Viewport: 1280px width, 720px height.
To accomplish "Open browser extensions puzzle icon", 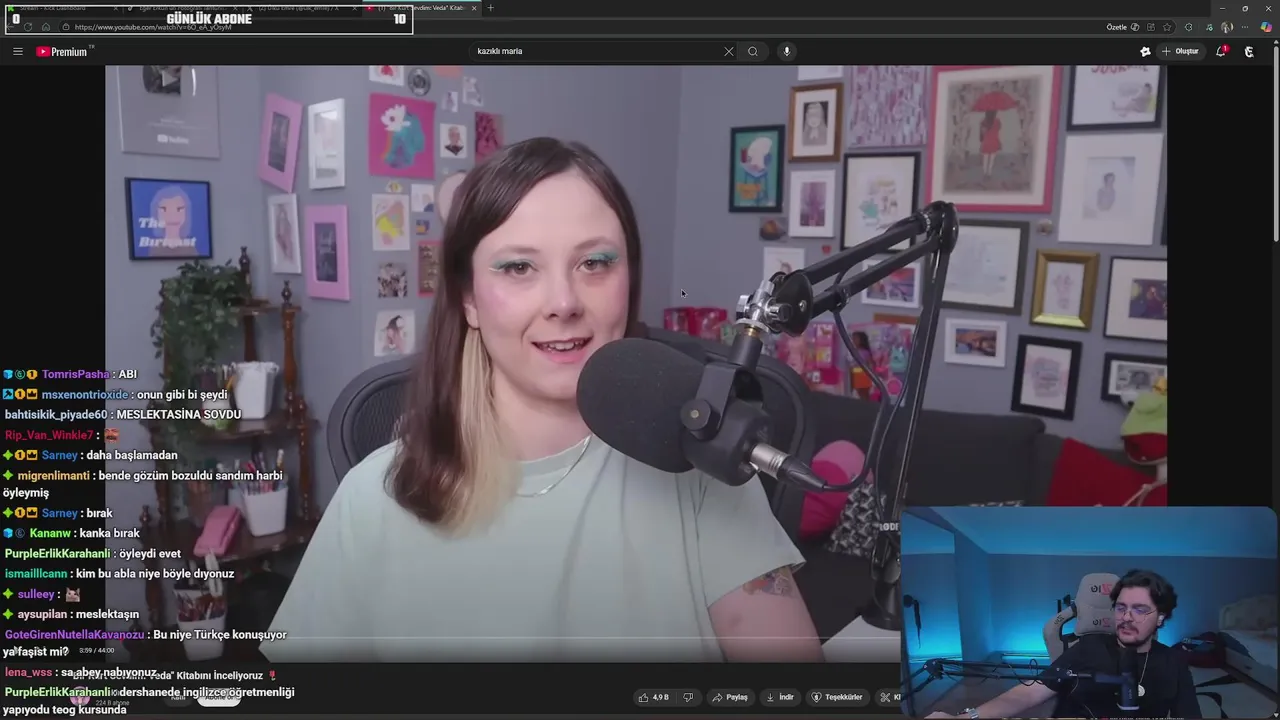I will [1188, 27].
